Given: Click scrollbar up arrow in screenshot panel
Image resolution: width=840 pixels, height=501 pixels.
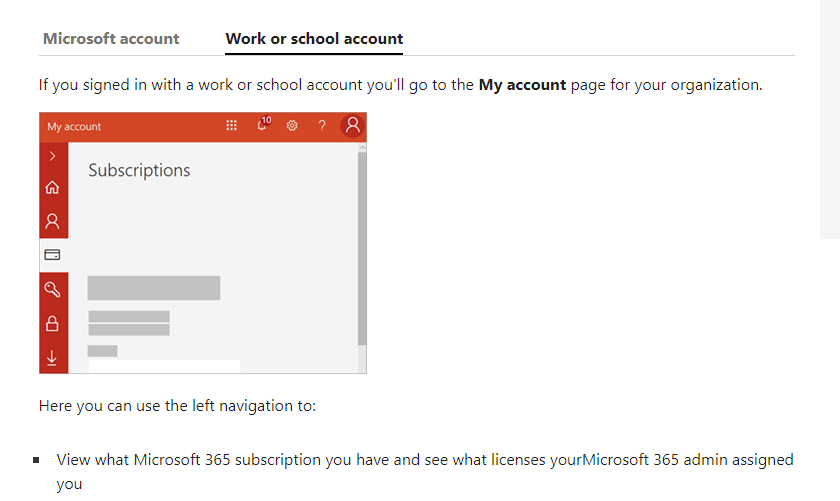Looking at the screenshot, I should point(363,147).
